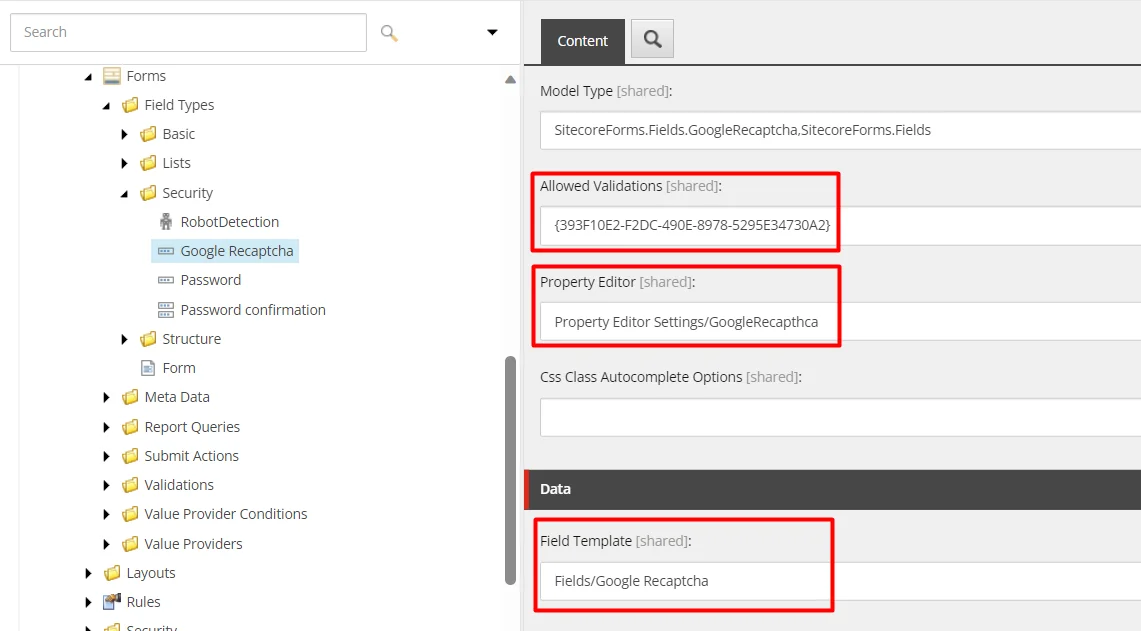Click the Model Type input field
Image resolution: width=1141 pixels, height=631 pixels.
(x=840, y=130)
